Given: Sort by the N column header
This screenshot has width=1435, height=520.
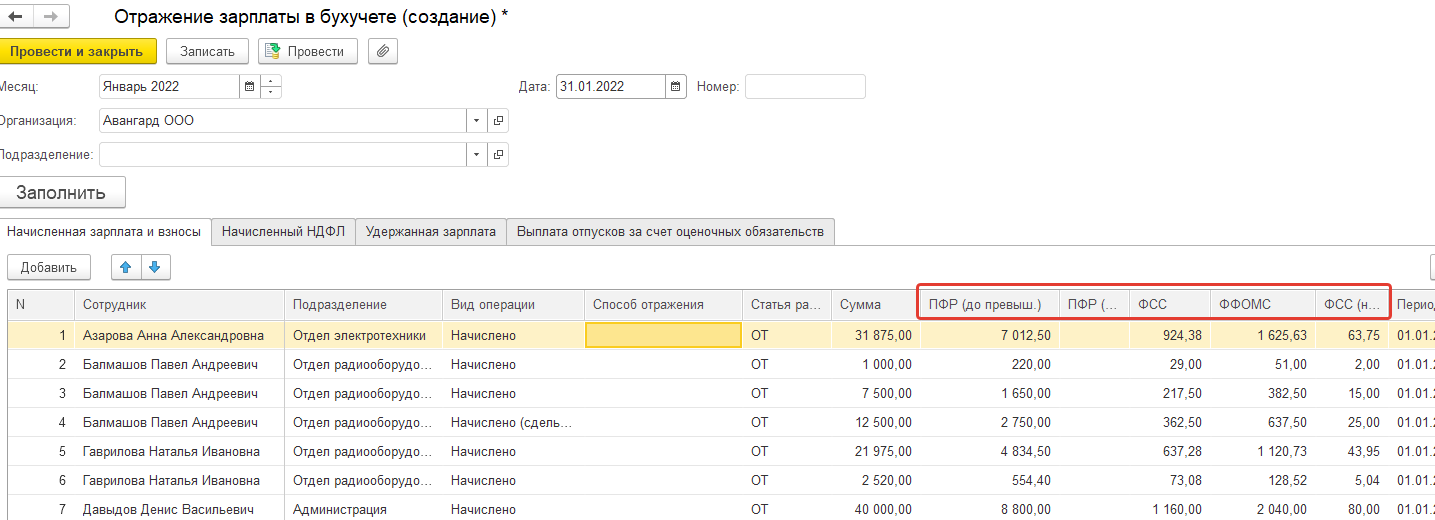Looking at the screenshot, I should click(41, 305).
